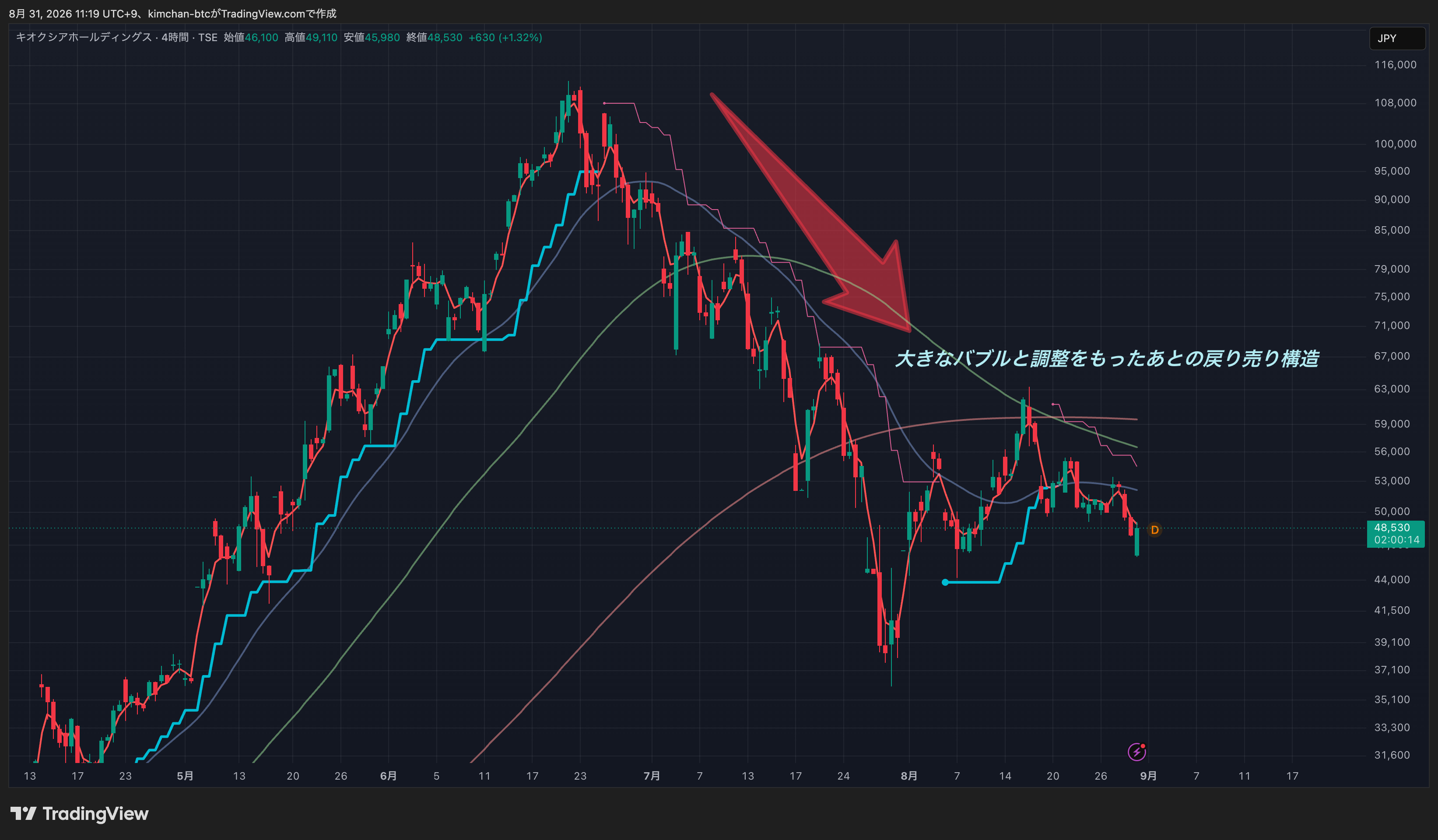This screenshot has height=840, width=1438.
Task: Click the current price label 48,530
Action: tap(1392, 528)
